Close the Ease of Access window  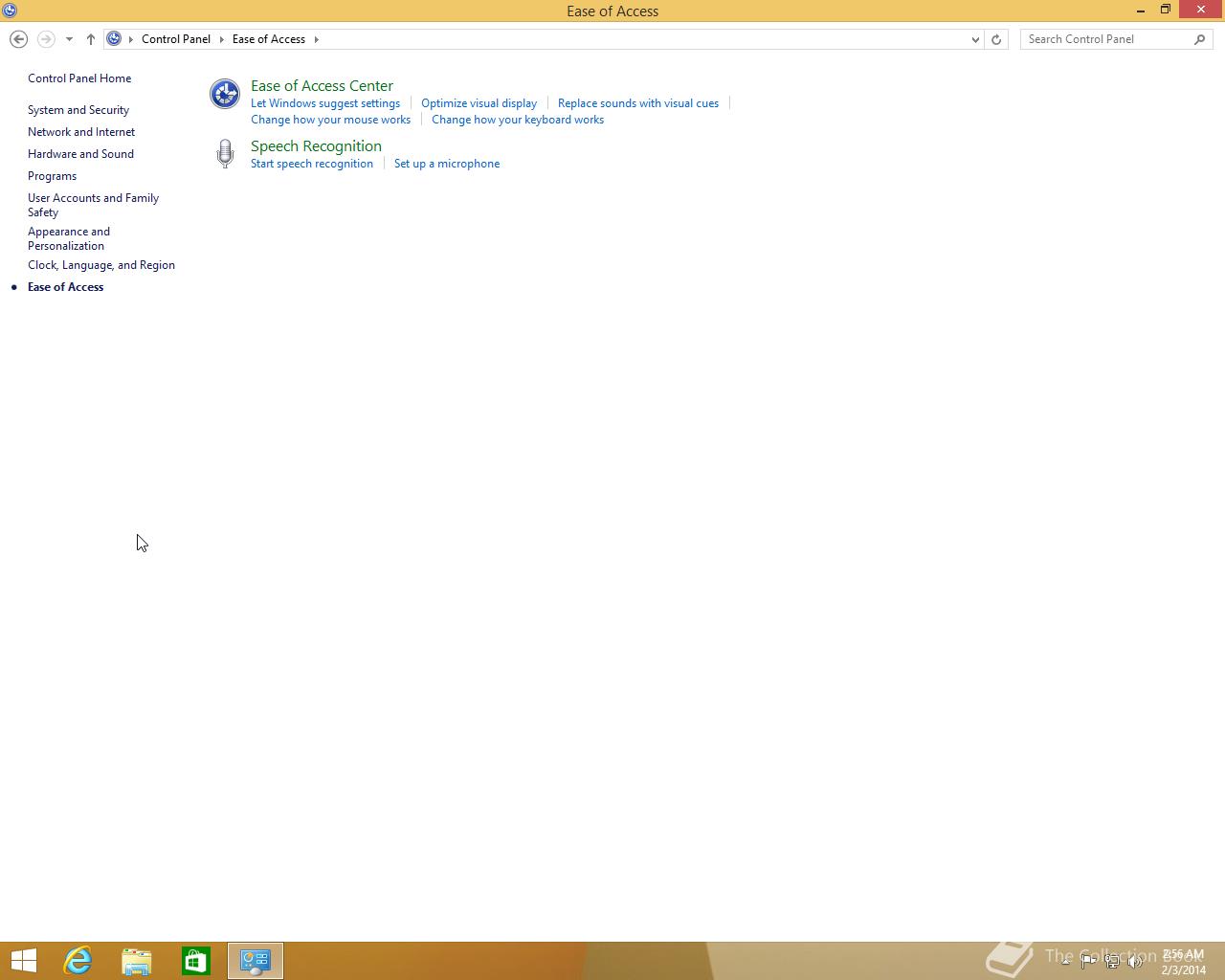click(x=1201, y=10)
